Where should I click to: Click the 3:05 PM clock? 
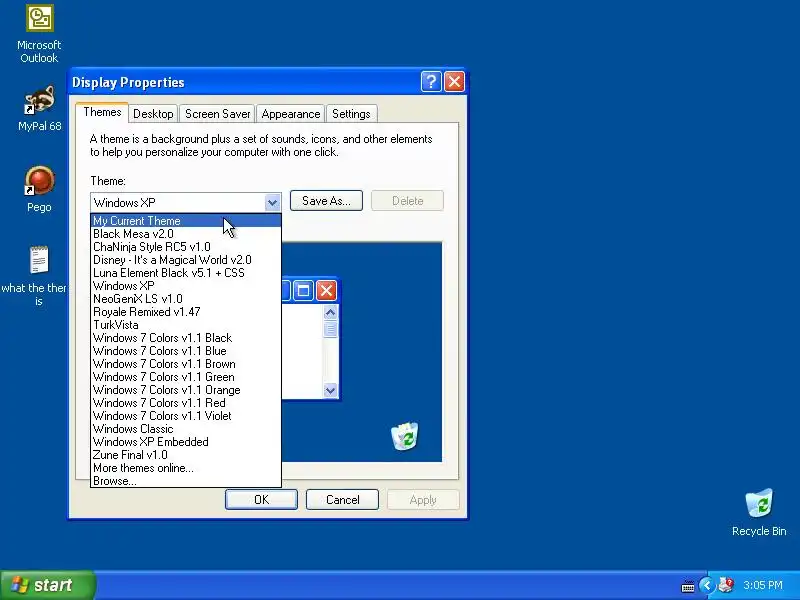coord(763,585)
